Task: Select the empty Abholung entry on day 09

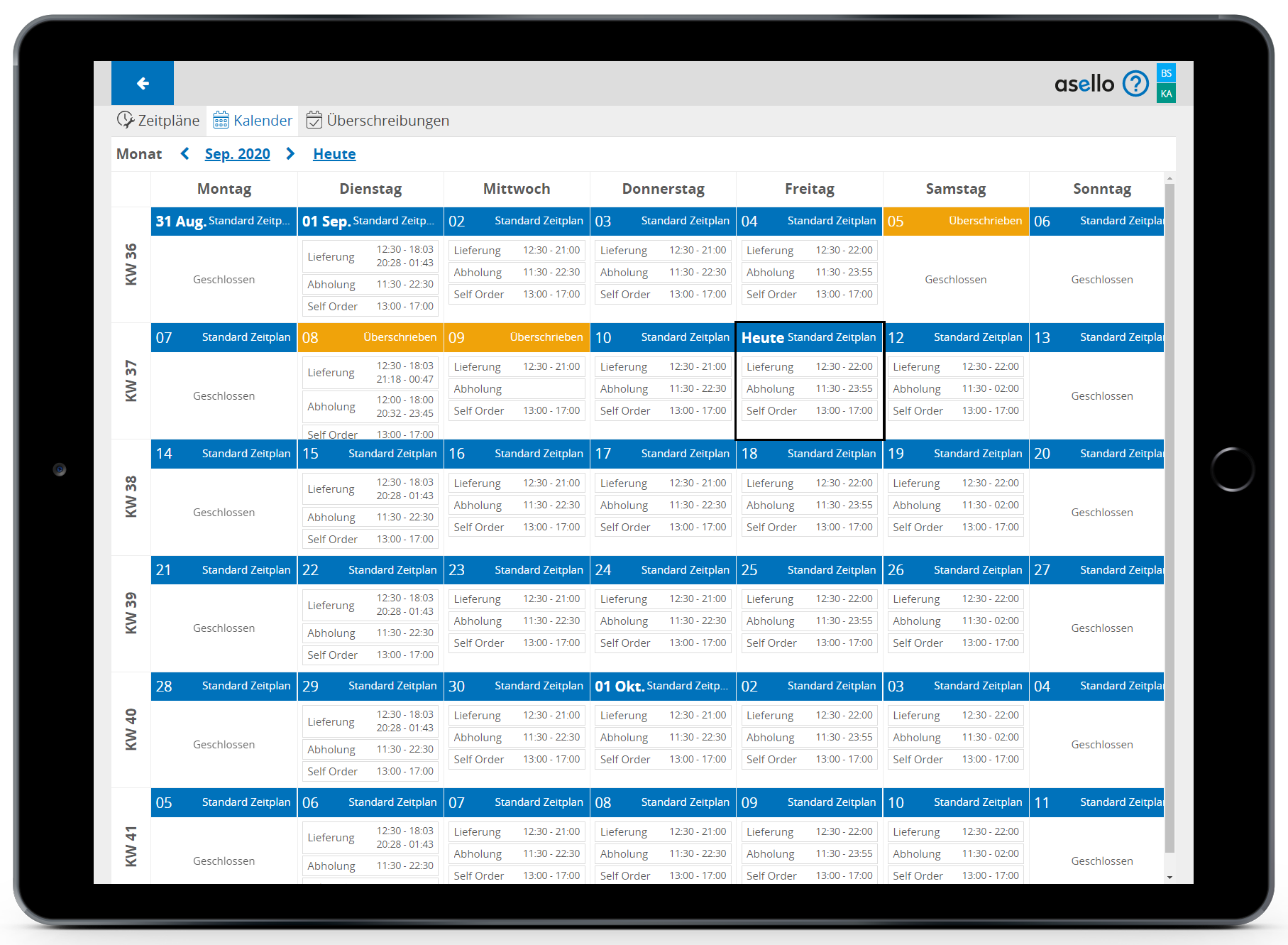Action: [x=517, y=389]
